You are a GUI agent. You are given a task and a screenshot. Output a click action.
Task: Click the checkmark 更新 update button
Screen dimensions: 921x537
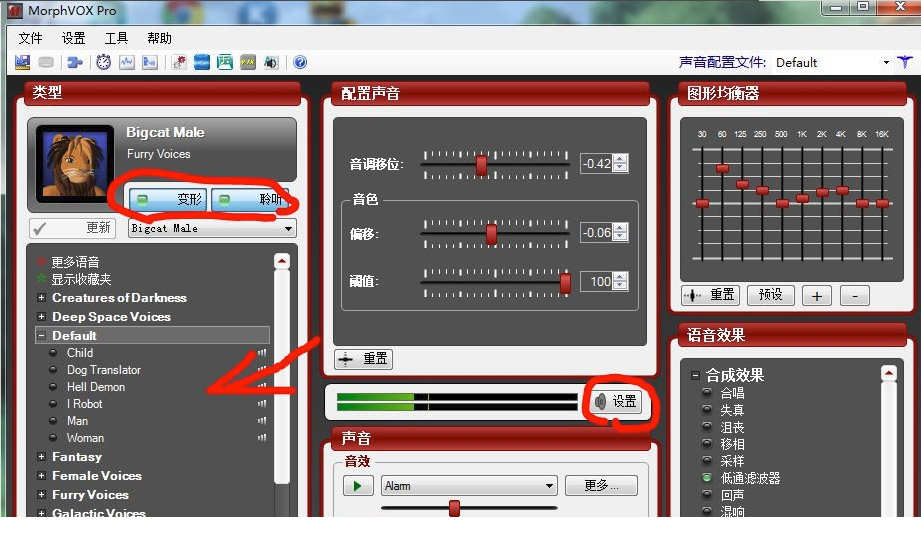pos(72,228)
